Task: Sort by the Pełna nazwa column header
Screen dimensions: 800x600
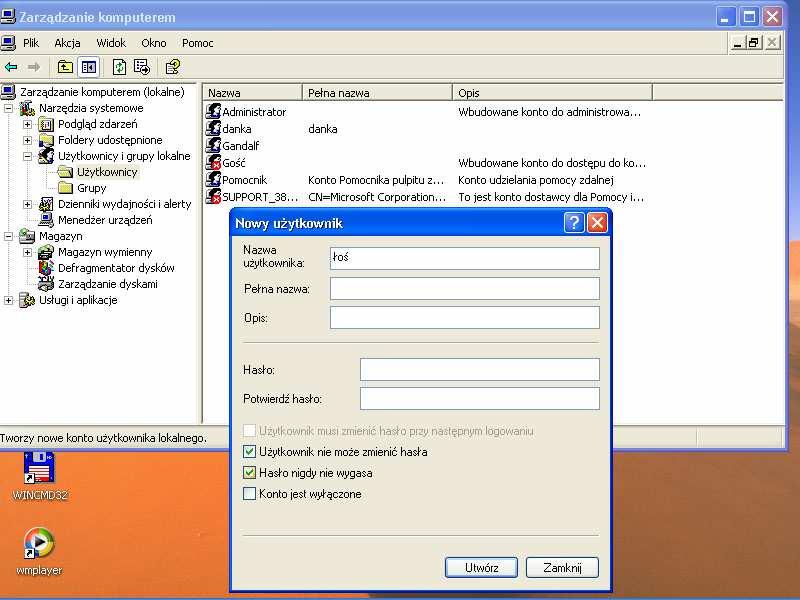Action: click(x=378, y=93)
